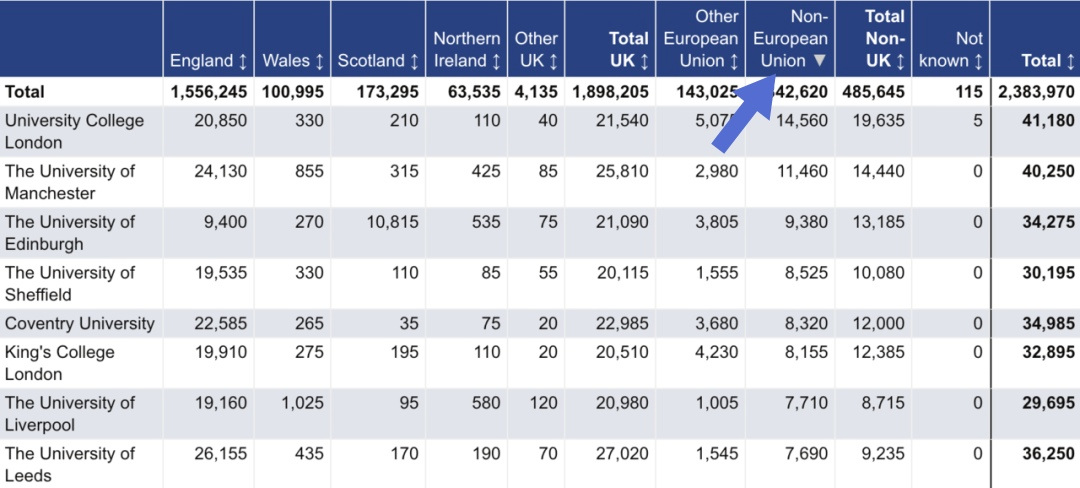Click the bold Total row label

click(x=24, y=92)
